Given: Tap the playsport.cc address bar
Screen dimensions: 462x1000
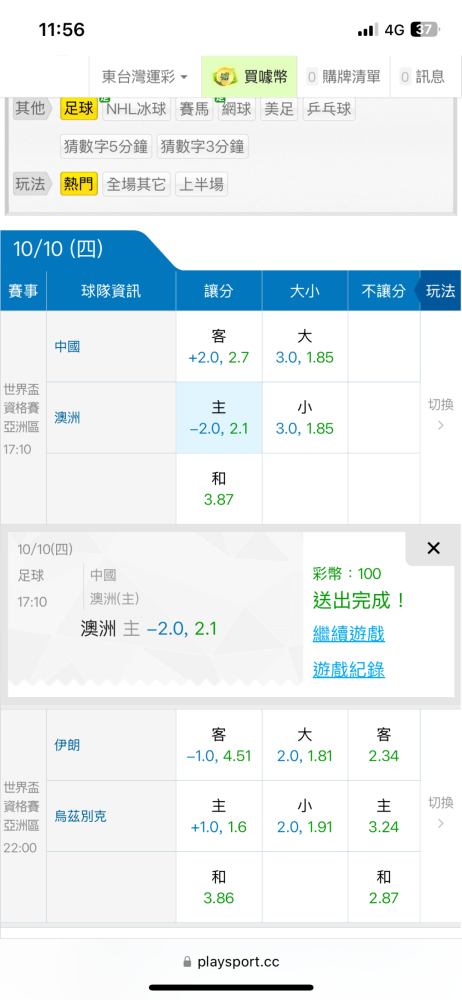Looking at the screenshot, I should click(231, 962).
